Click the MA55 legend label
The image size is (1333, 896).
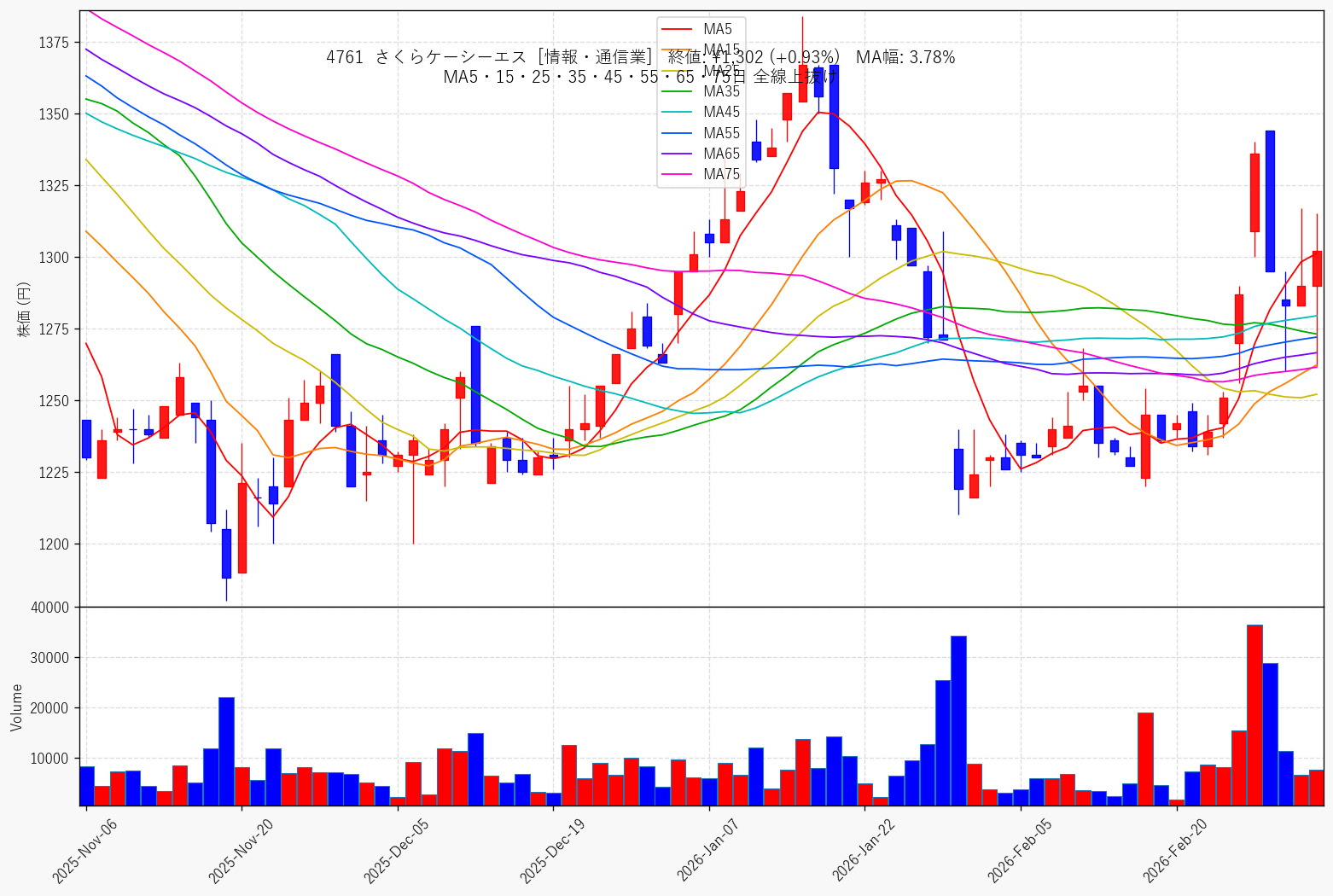[x=722, y=133]
